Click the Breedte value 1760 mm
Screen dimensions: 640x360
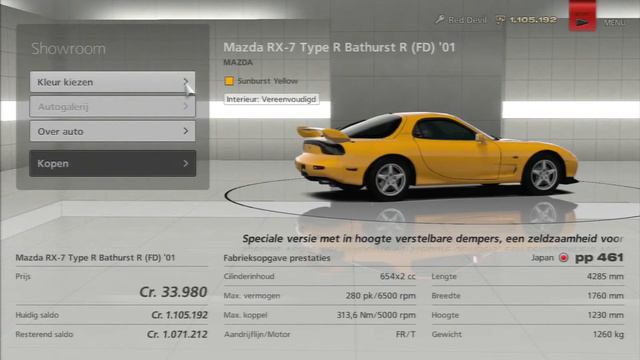[x=605, y=296]
